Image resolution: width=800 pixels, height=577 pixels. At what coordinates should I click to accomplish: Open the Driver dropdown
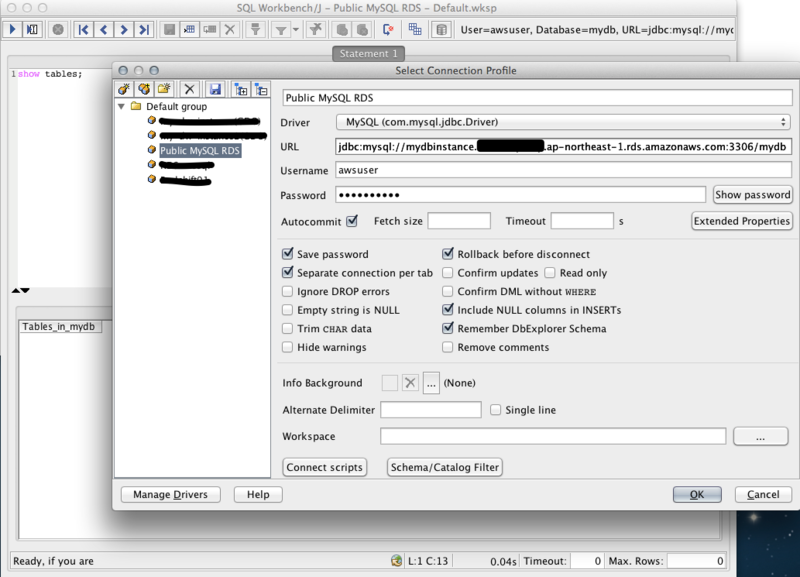(x=563, y=122)
